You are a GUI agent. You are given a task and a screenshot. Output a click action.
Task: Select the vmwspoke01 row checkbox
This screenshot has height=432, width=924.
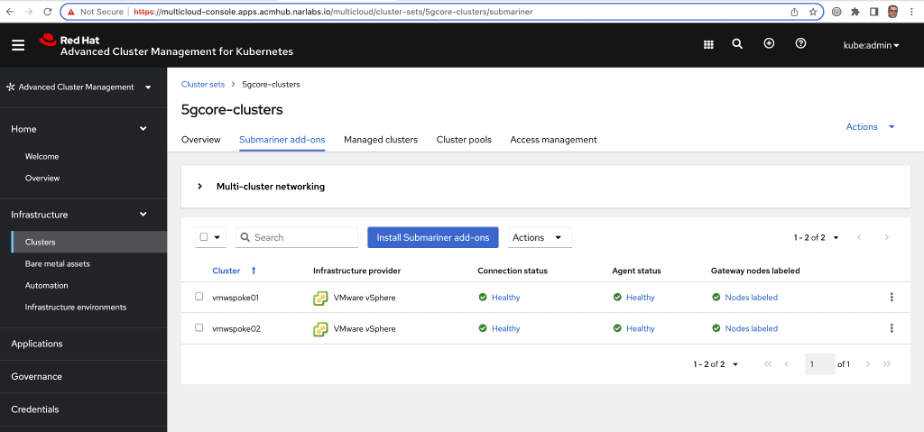coord(199,297)
